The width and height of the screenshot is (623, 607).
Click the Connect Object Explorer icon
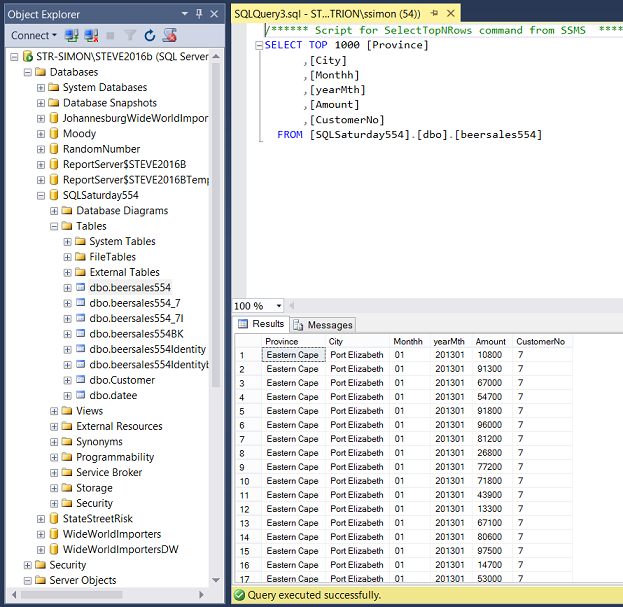pos(72,35)
